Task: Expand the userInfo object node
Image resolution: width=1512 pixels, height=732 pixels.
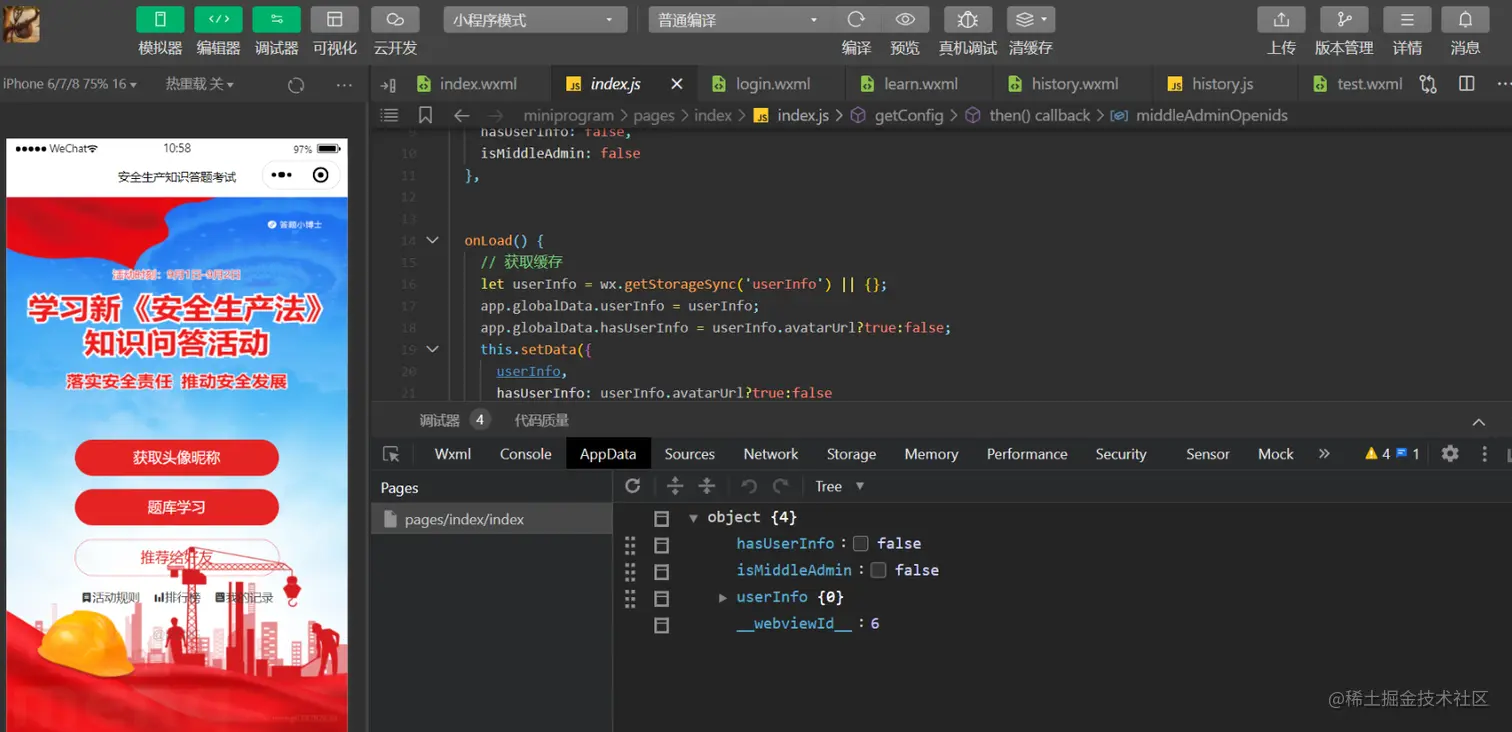Action: click(723, 597)
